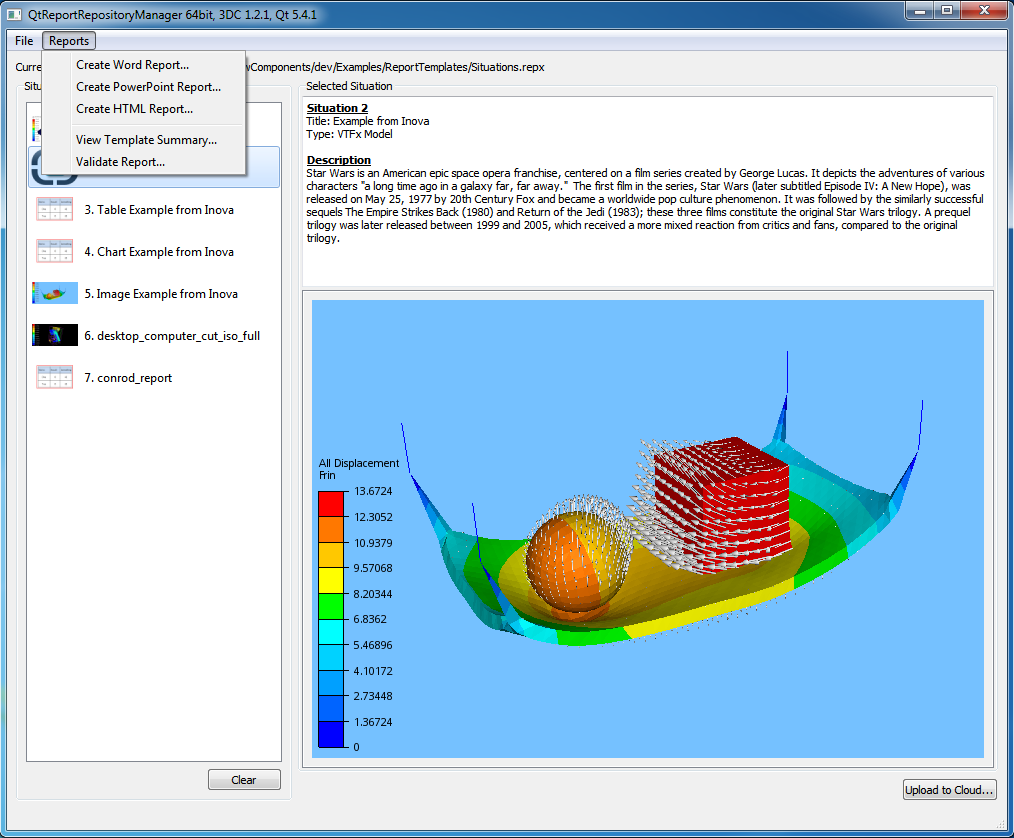Select the desktop_computer_cut_iso_full thumbnail icon
The image size is (1014, 838).
click(x=54, y=336)
